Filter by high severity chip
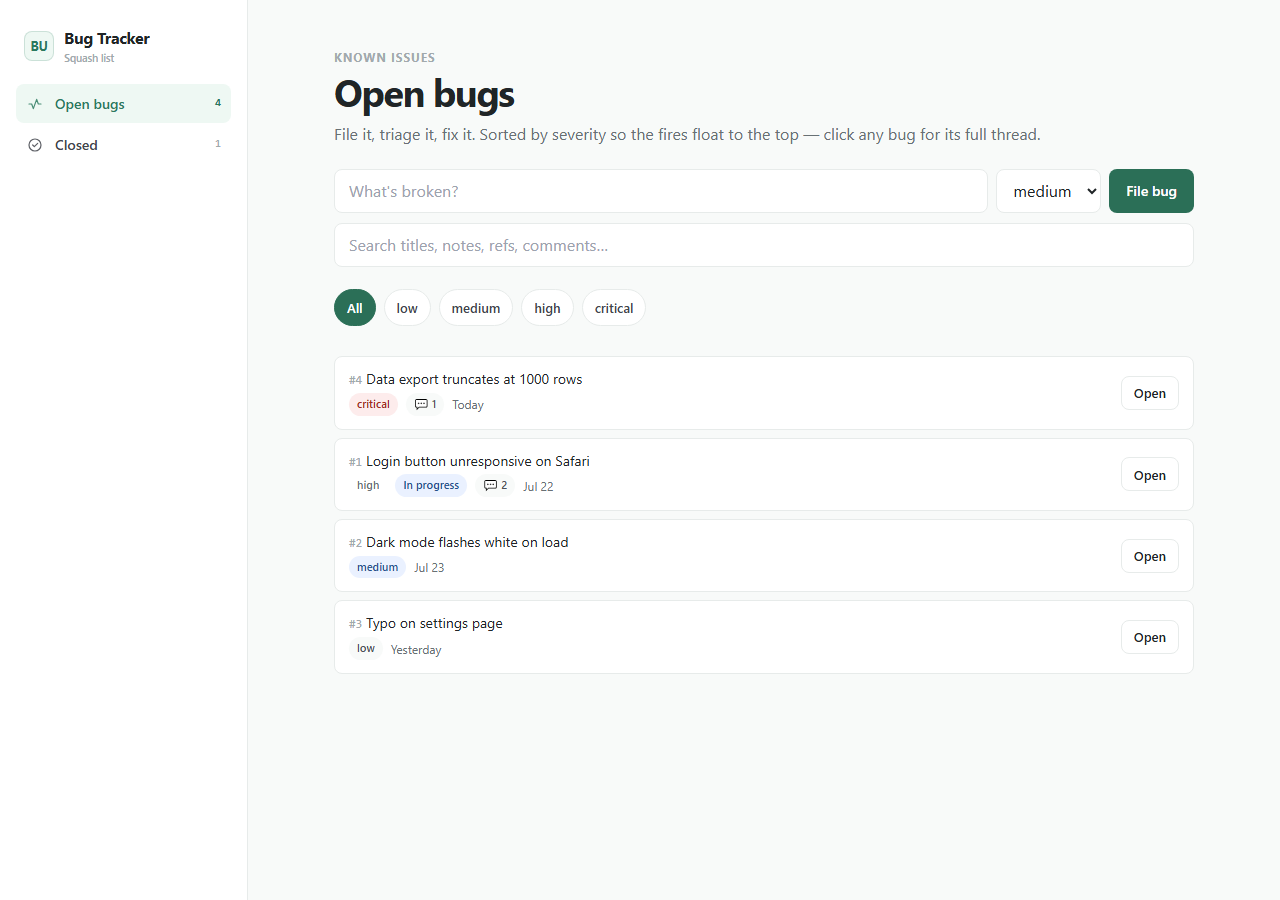Screen dimensions: 1280x900 click(547, 308)
